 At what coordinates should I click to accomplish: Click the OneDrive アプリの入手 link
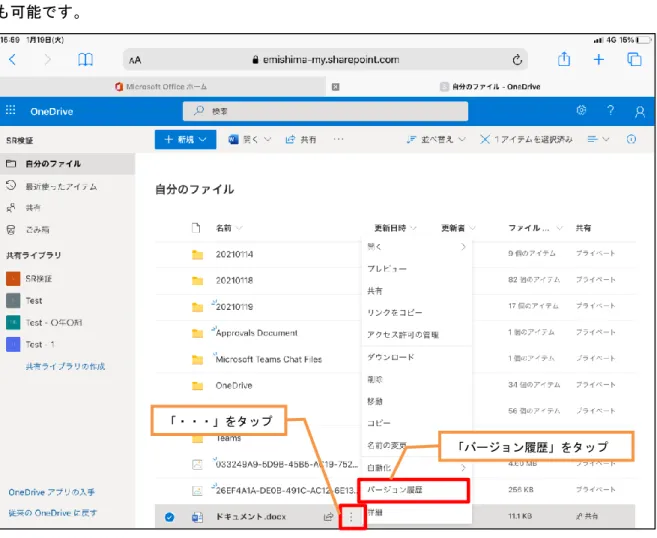pos(52,492)
